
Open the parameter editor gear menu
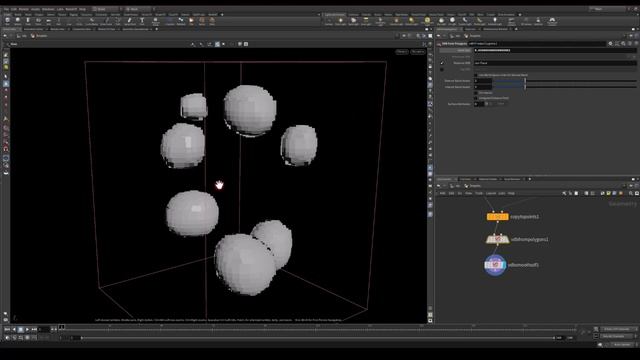pos(610,43)
